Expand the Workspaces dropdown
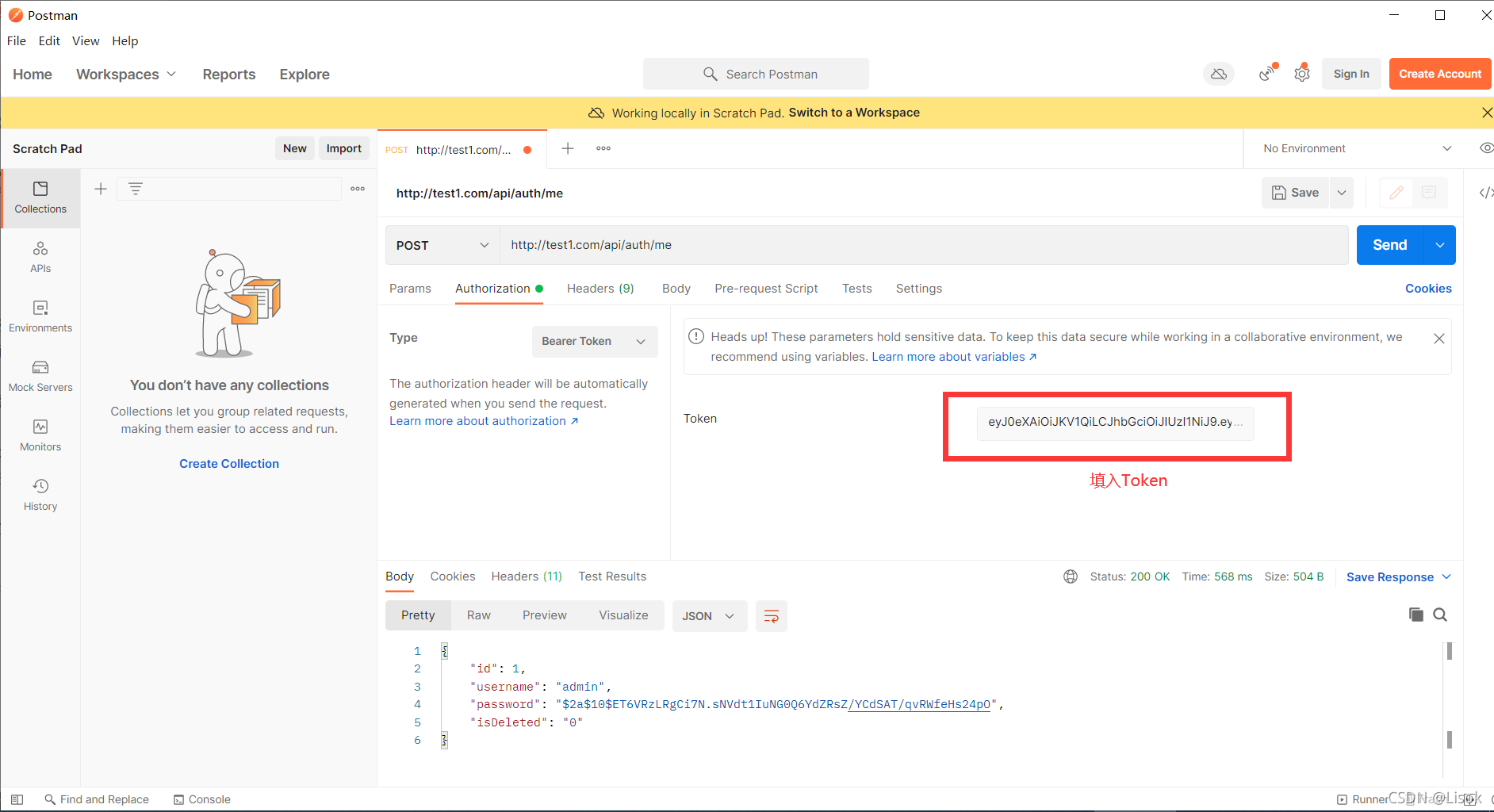Screen dimensions: 1494x812 tap(126, 75)
